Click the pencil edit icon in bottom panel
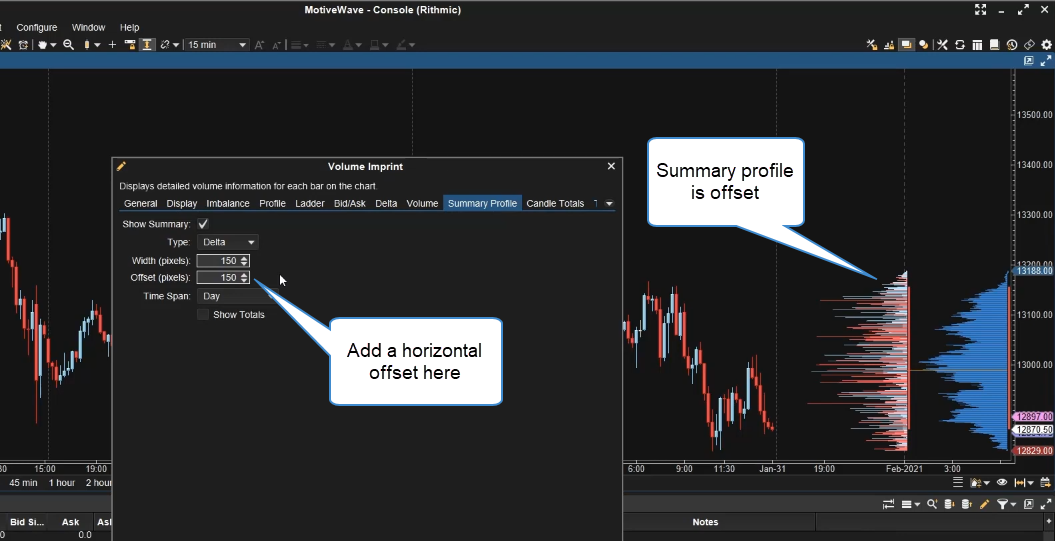 (x=985, y=505)
